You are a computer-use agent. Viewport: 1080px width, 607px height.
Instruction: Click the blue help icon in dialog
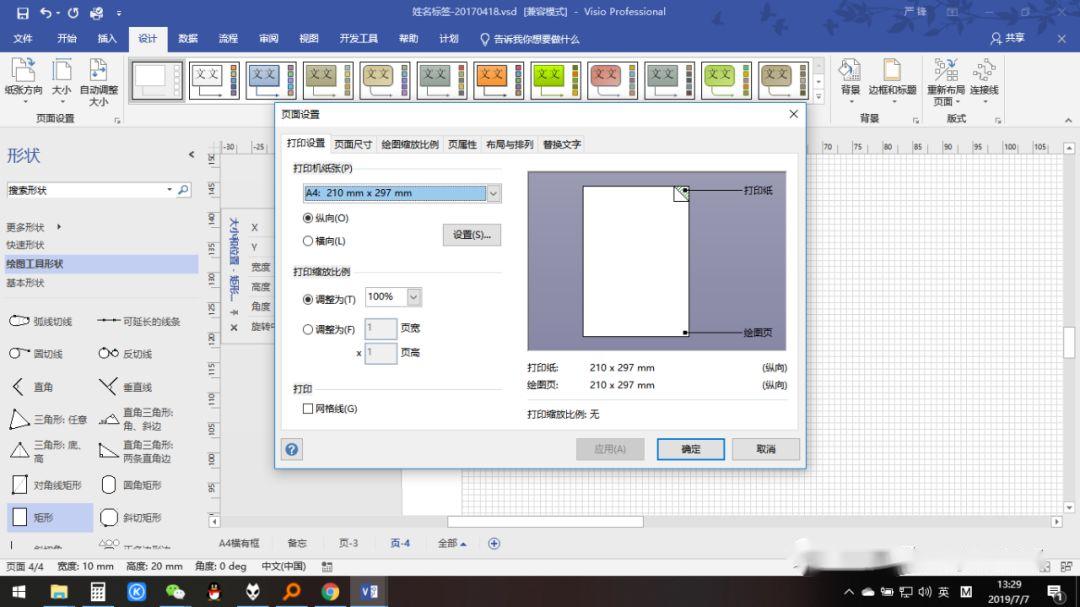[x=292, y=449]
